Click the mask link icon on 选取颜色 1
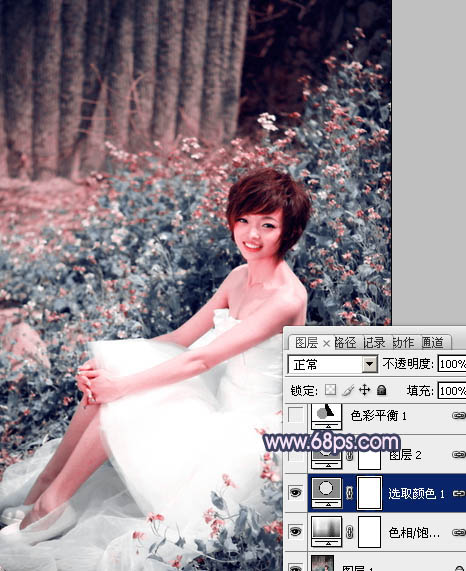This screenshot has height=571, width=466. tap(350, 493)
